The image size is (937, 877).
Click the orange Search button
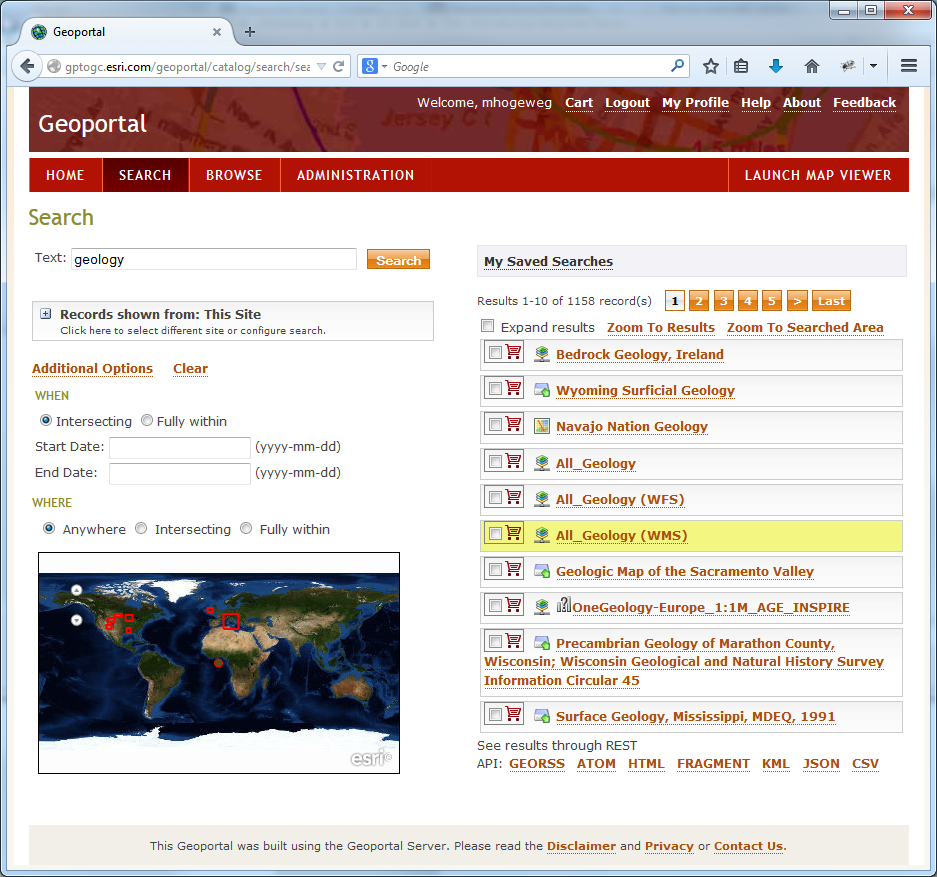coord(398,258)
